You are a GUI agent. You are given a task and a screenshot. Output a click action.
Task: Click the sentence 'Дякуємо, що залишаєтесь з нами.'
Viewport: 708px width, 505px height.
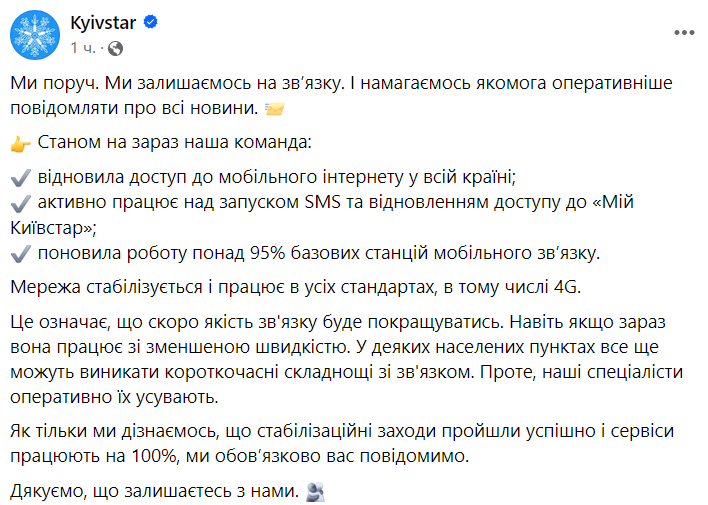click(x=155, y=491)
